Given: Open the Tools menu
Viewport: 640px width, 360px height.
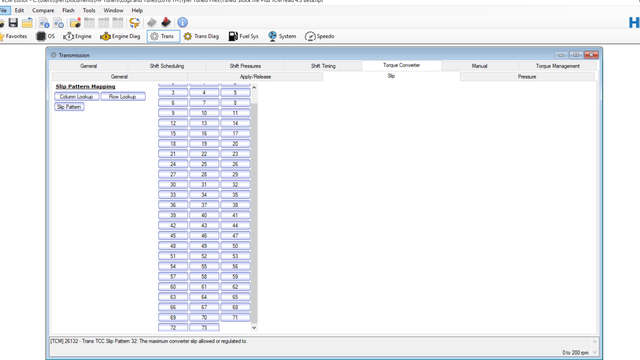Looking at the screenshot, I should tap(89, 10).
